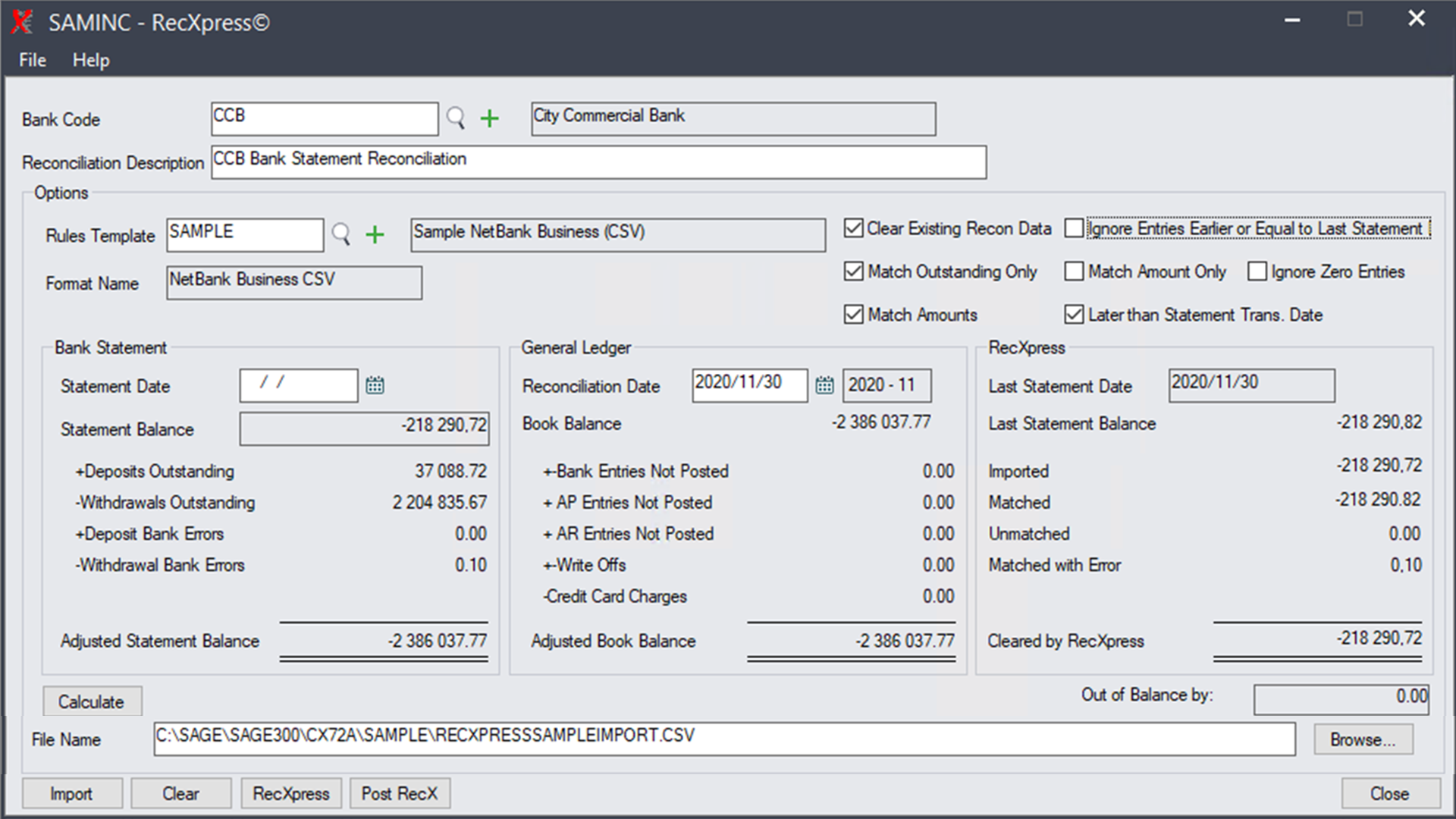The width and height of the screenshot is (1456, 819).
Task: Click the Import button
Action: 71,793
